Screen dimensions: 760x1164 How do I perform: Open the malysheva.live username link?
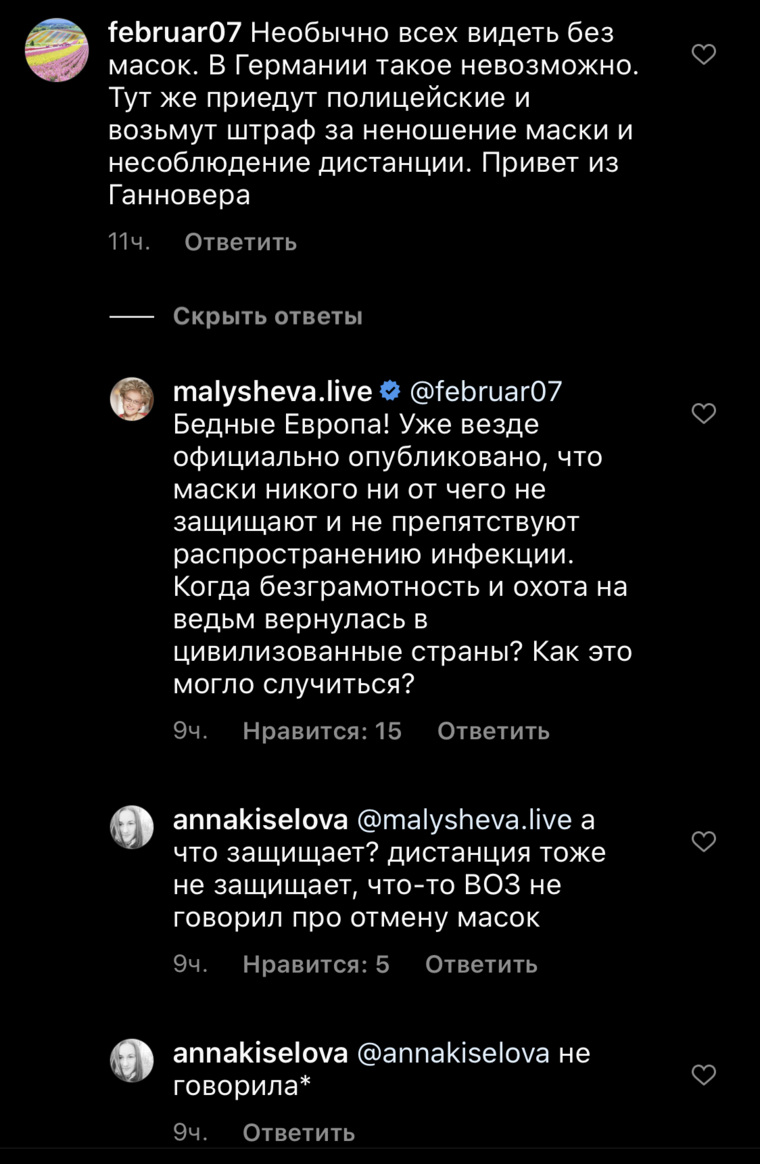tap(272, 391)
